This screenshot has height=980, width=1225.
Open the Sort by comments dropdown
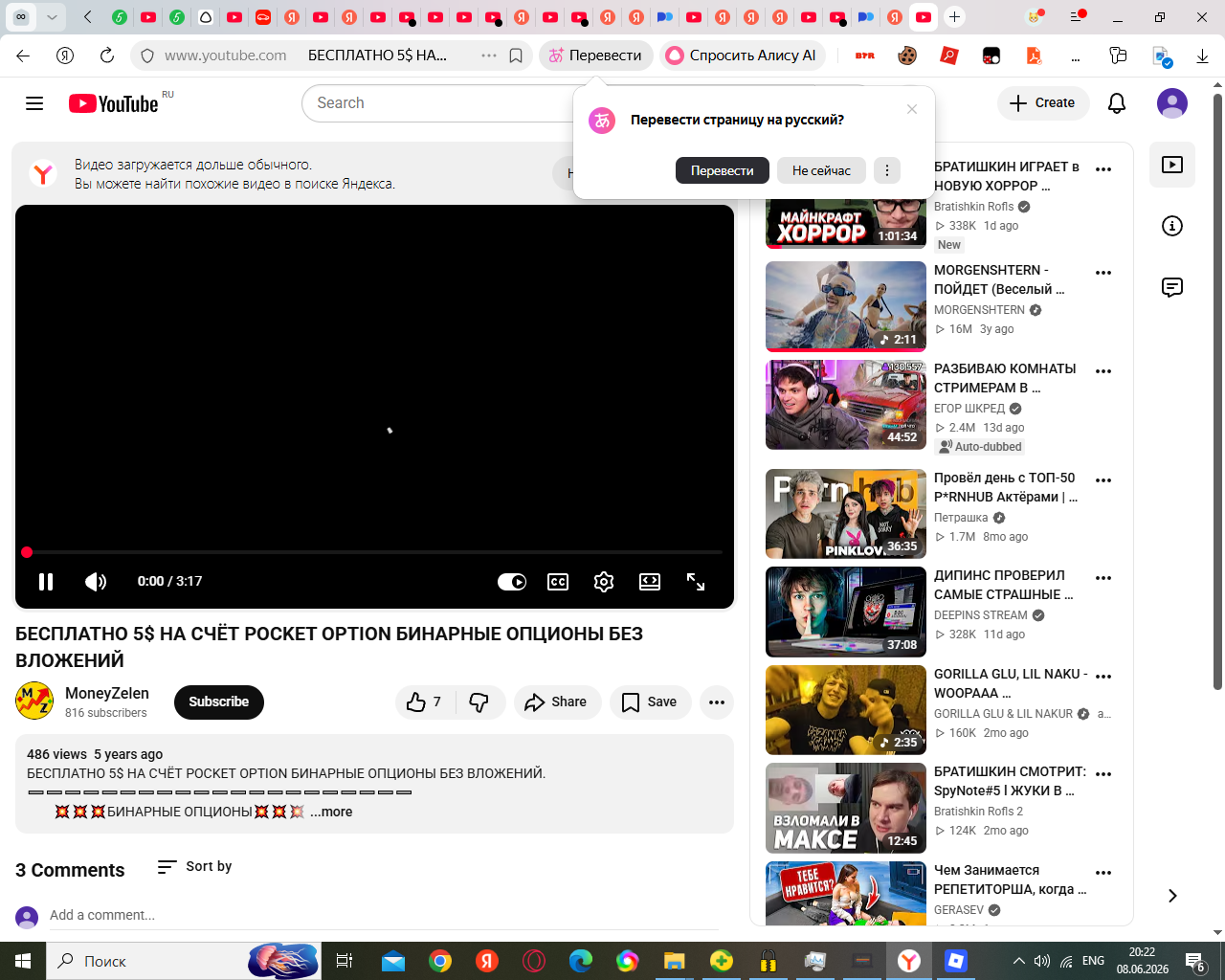click(x=194, y=866)
